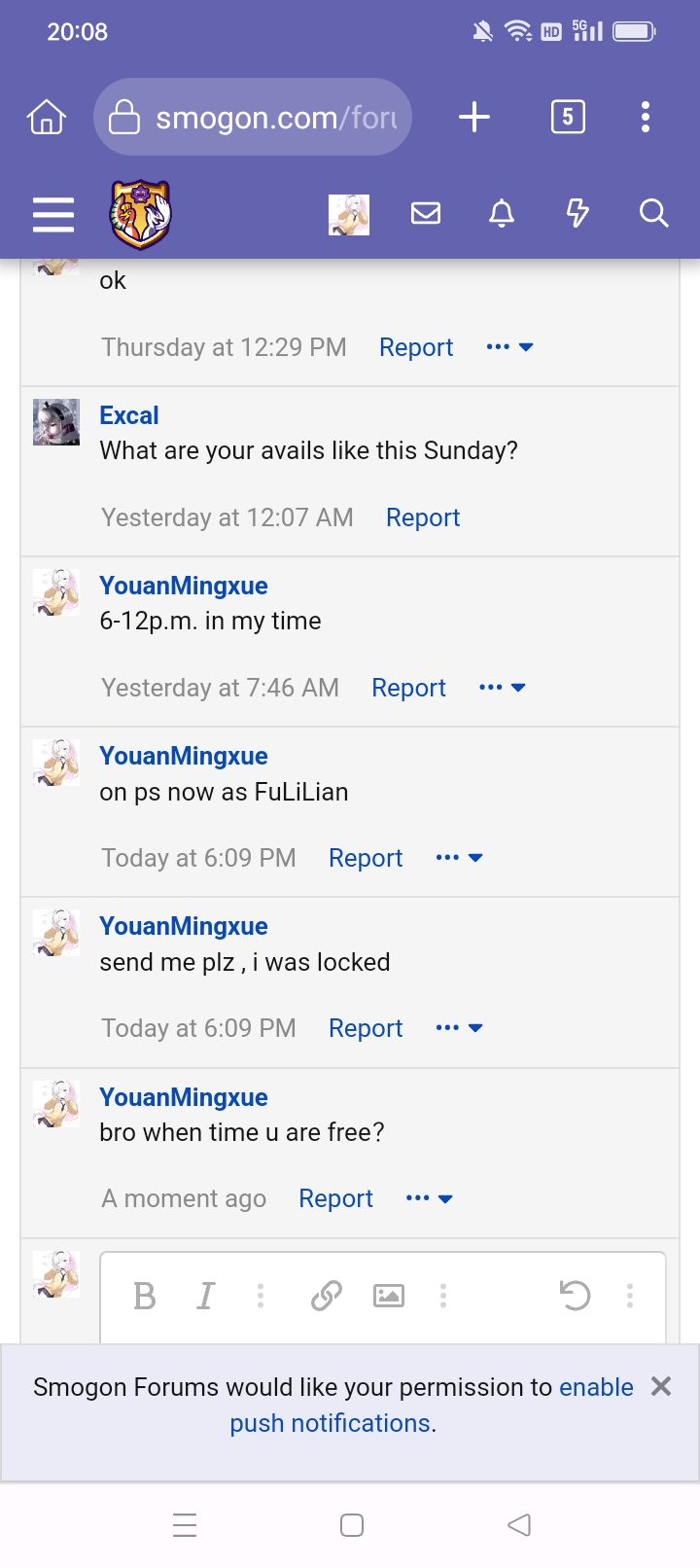
Task: Insert a link in the editor
Action: click(327, 1296)
